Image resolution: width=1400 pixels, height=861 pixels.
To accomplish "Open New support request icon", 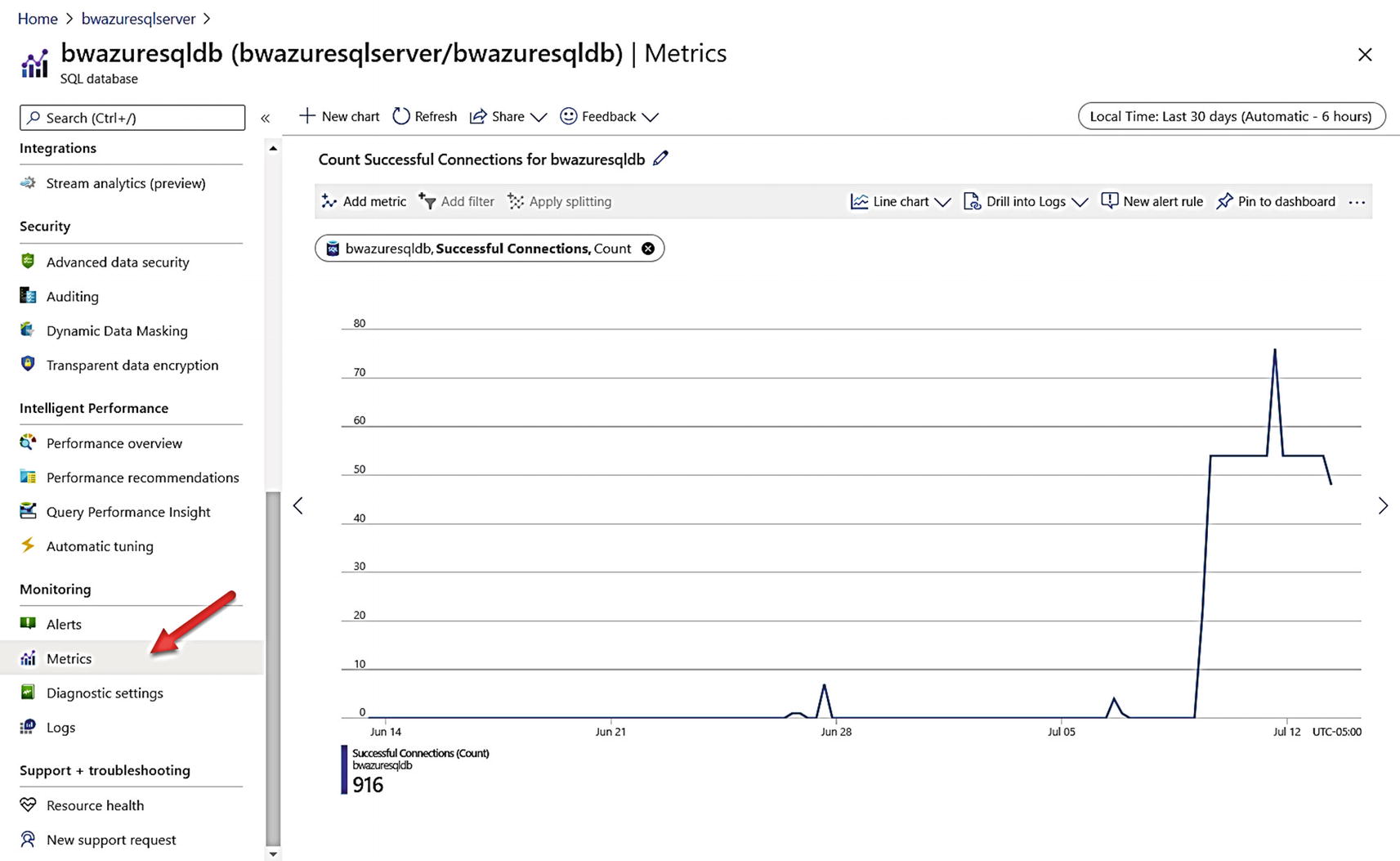I will point(28,839).
